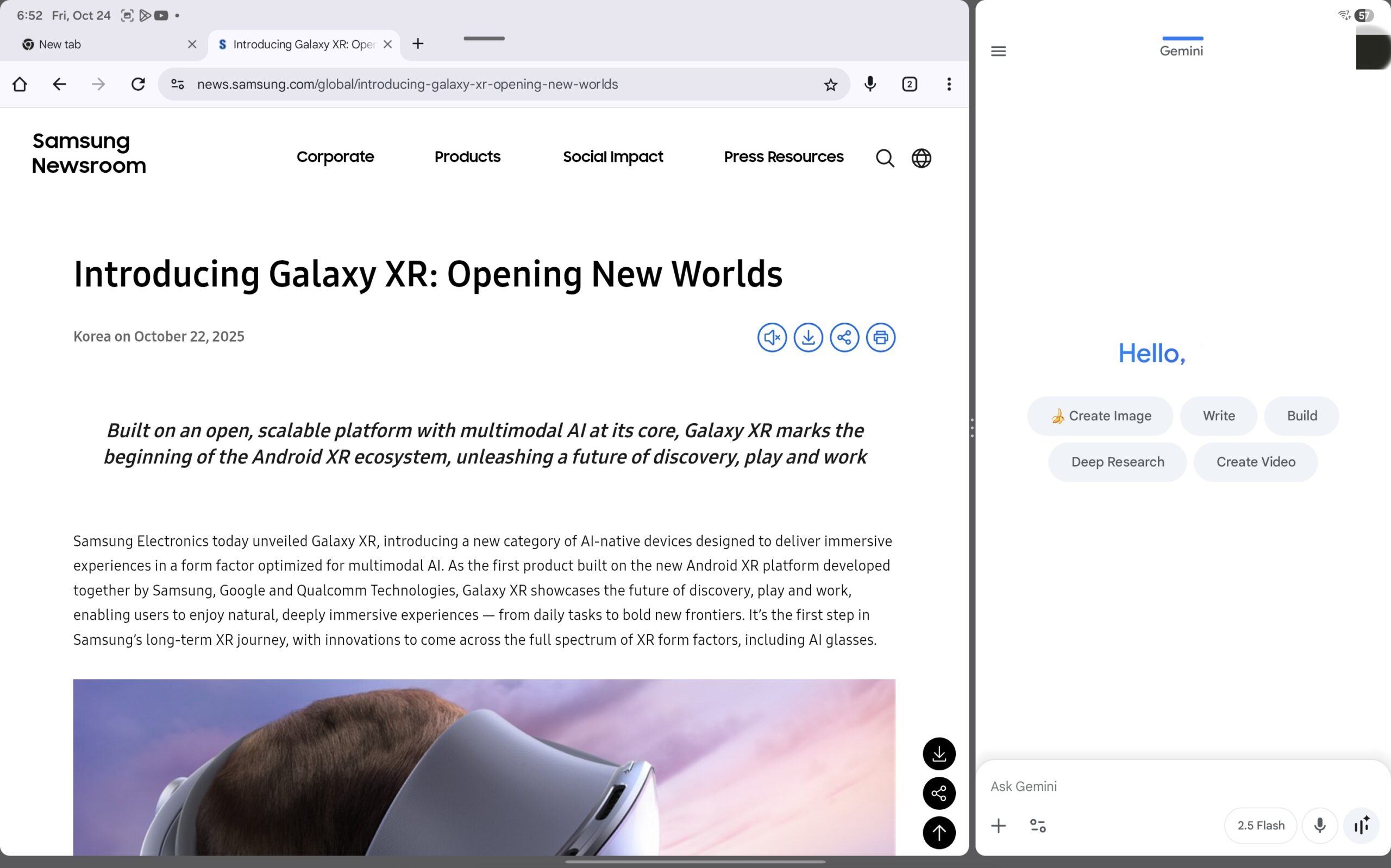Screen dimensions: 1391x868
Task: Click floating black share button
Action: coord(939,794)
